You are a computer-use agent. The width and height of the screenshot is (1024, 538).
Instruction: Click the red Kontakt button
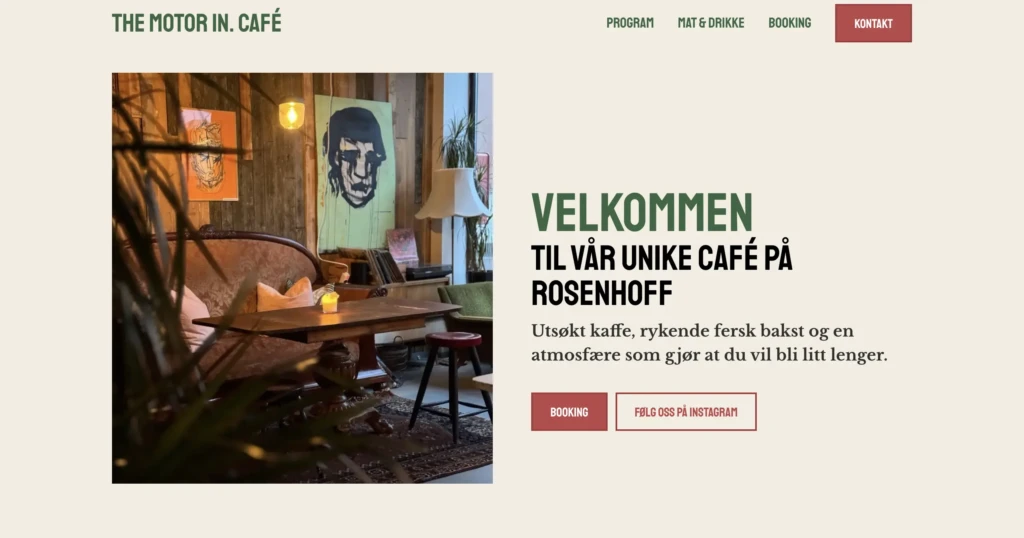[873, 24]
